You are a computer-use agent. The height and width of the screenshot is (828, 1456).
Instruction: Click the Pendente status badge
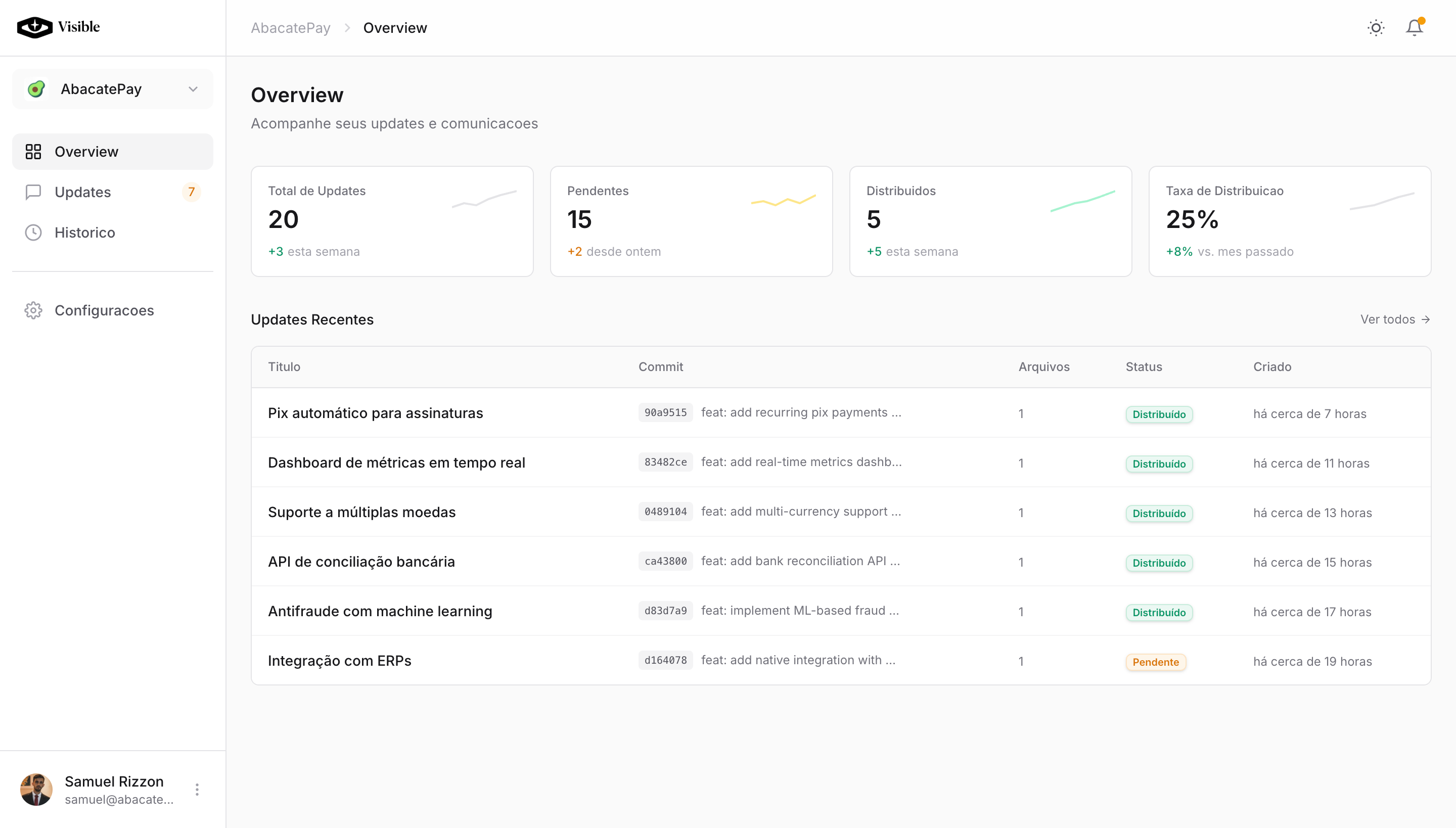[x=1155, y=662]
